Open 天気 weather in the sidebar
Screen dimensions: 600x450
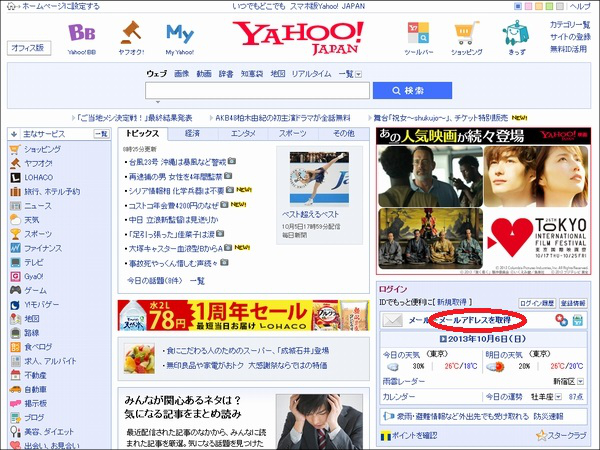coord(31,220)
